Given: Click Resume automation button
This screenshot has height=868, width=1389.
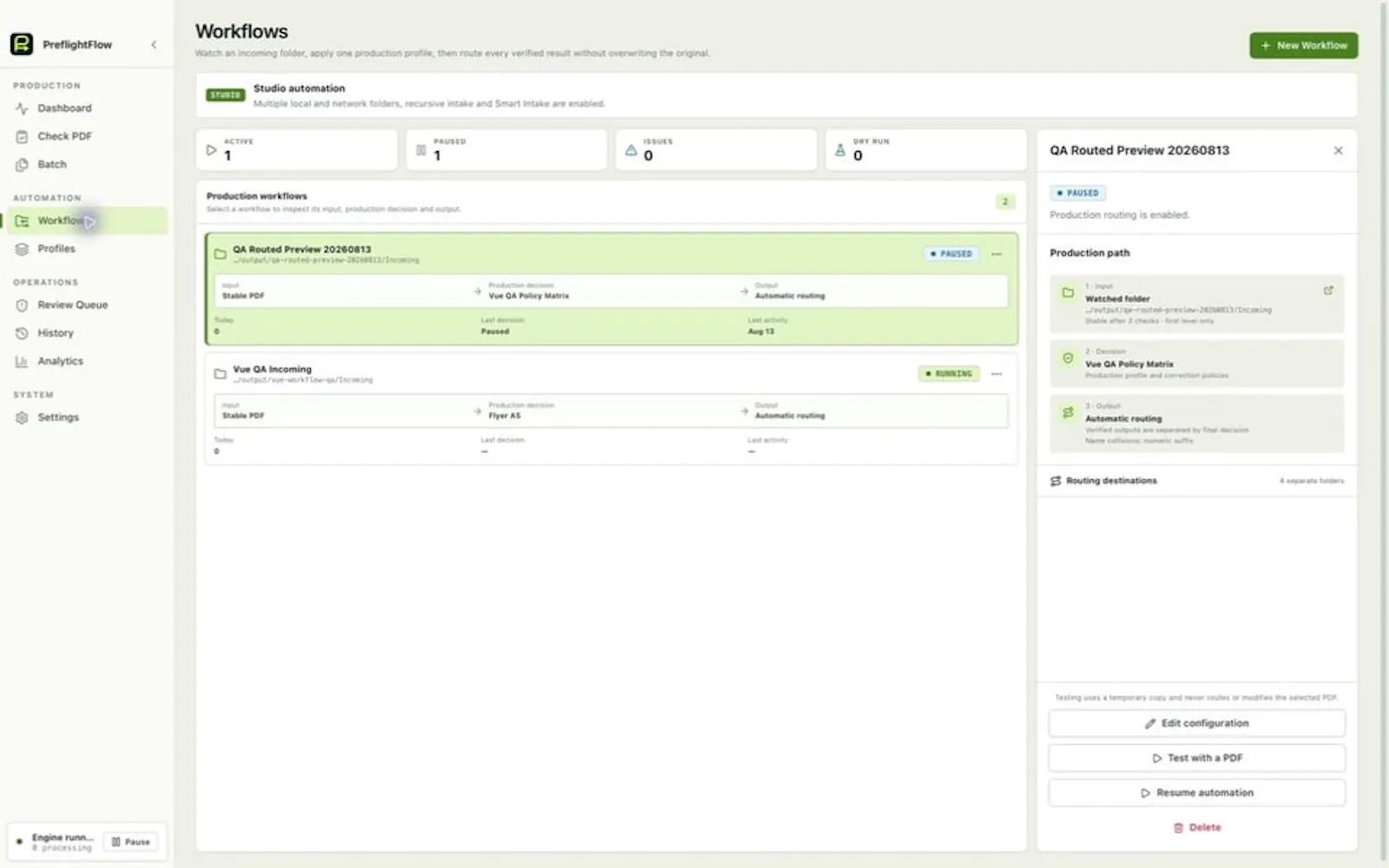Looking at the screenshot, I should point(1197,792).
